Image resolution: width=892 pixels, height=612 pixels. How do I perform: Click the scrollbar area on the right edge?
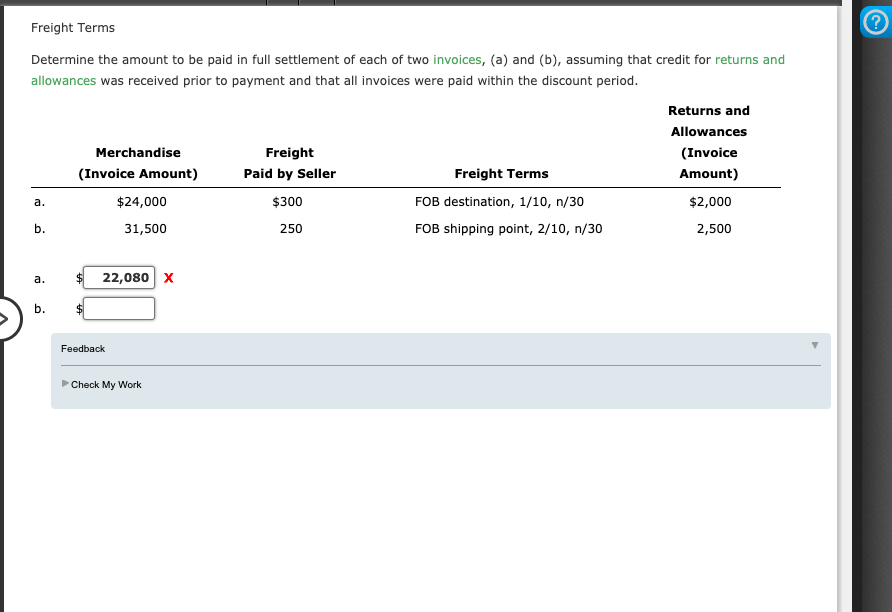point(844,300)
